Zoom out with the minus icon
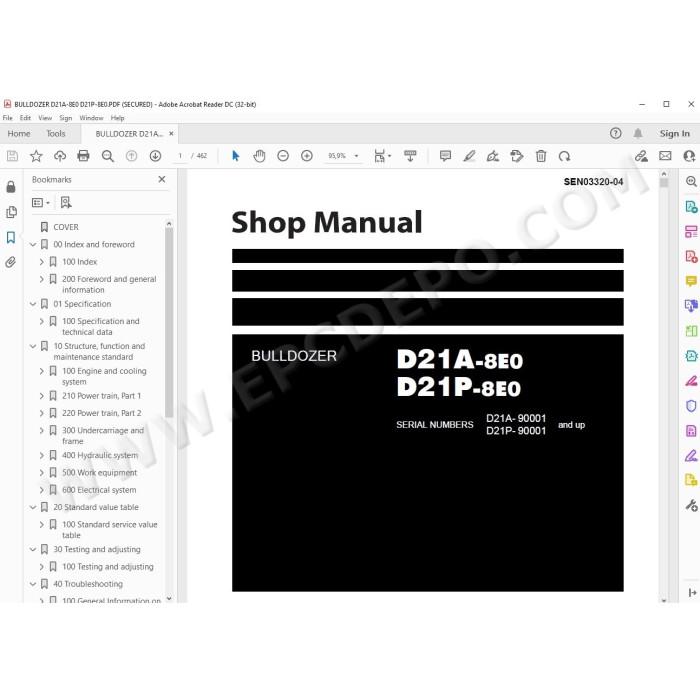This screenshot has width=700, height=700. [x=283, y=156]
